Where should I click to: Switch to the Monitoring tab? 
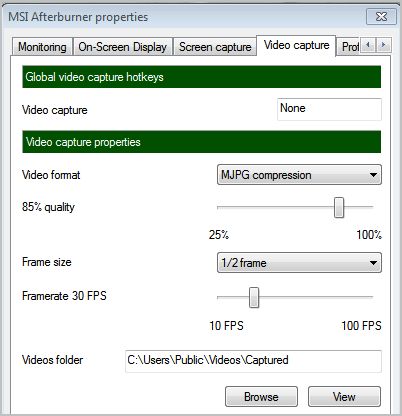point(42,47)
